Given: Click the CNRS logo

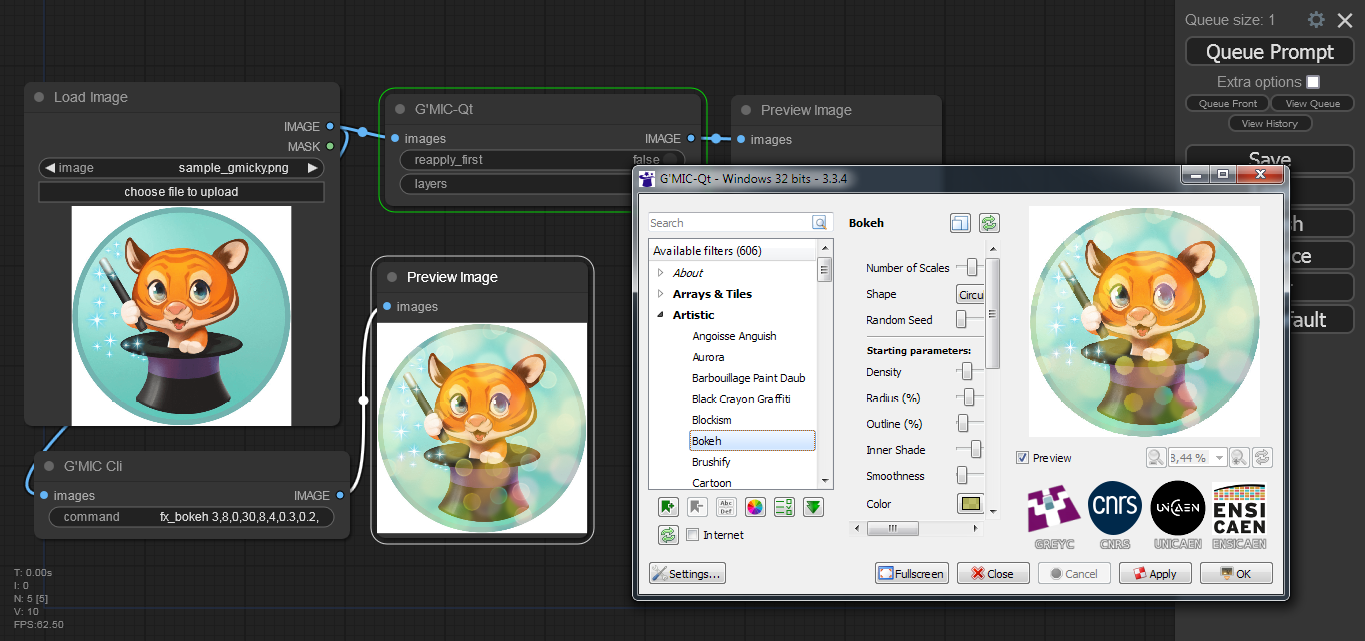Looking at the screenshot, I should pos(1115,515).
